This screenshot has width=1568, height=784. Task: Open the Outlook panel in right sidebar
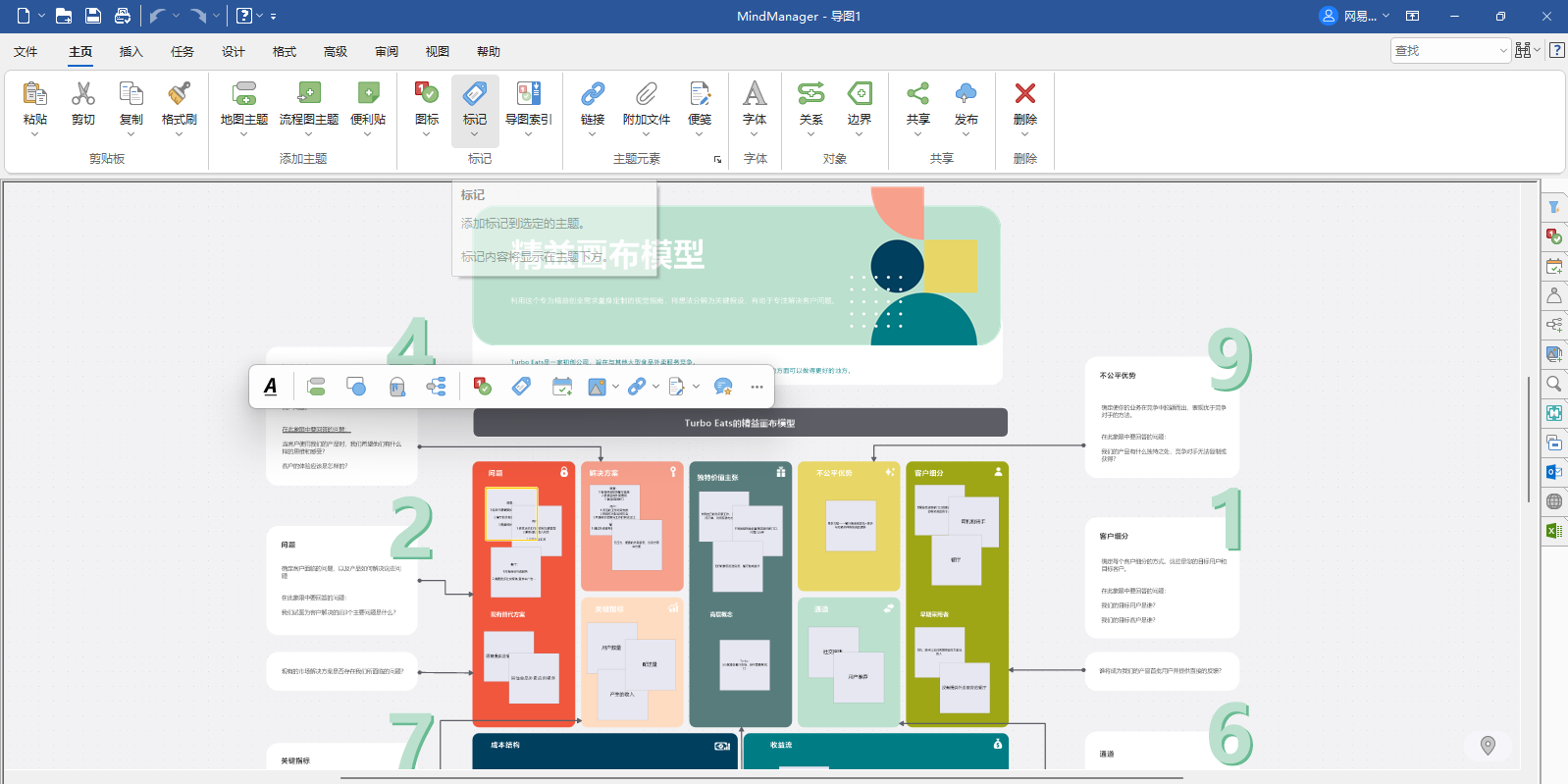coord(1554,472)
